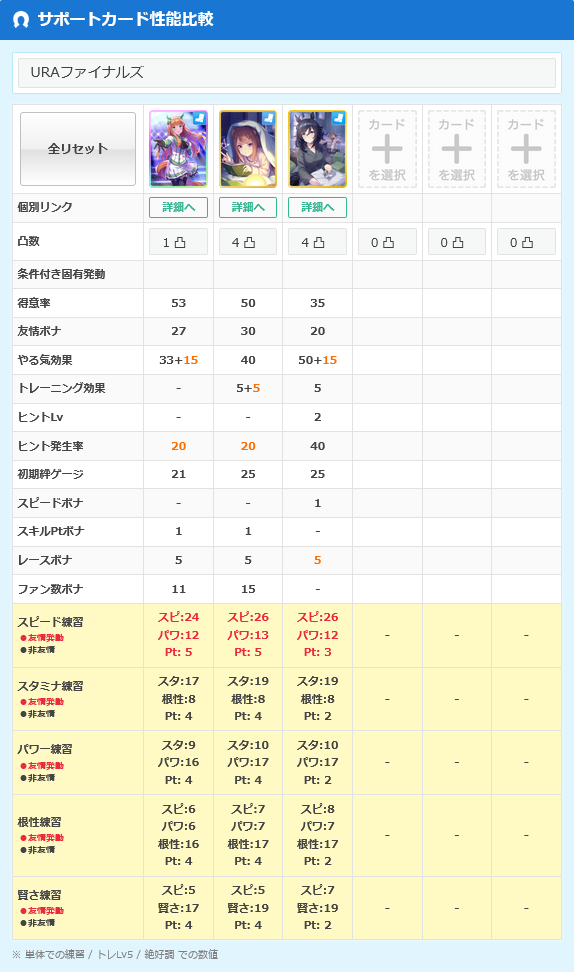This screenshot has width=574, height=972.
Task: Select the last empty card plus slot
Action: pos(526,149)
